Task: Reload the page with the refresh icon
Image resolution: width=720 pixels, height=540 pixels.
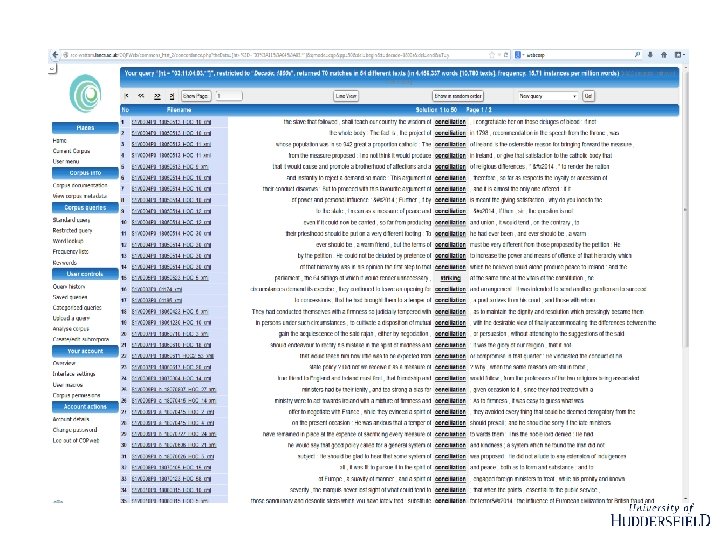Action: tap(506, 55)
